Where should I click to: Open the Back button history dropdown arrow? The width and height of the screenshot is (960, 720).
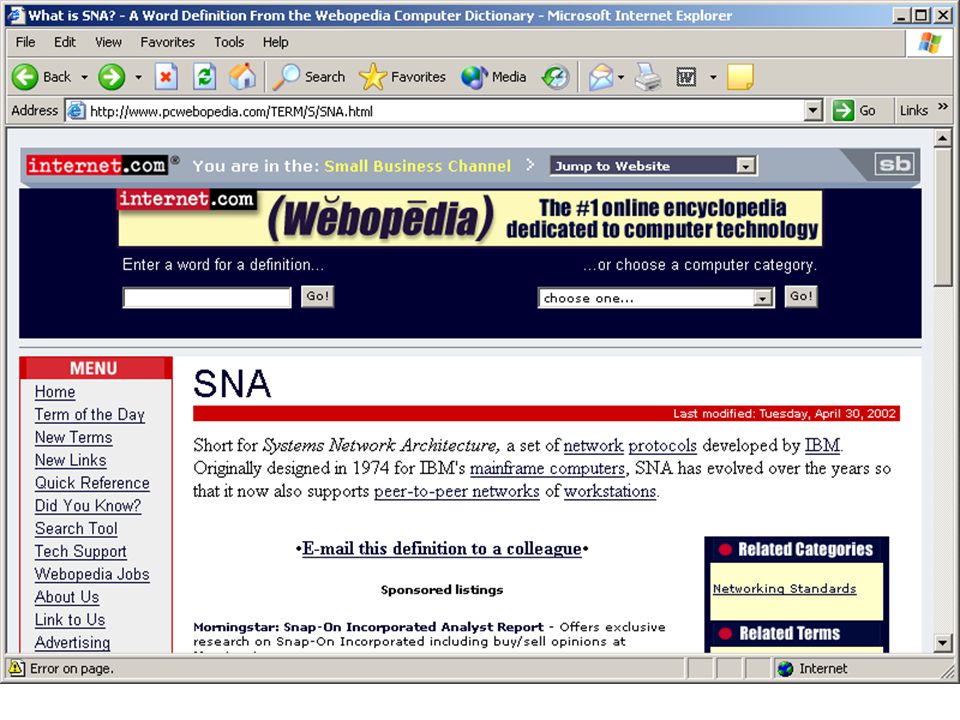(84, 77)
